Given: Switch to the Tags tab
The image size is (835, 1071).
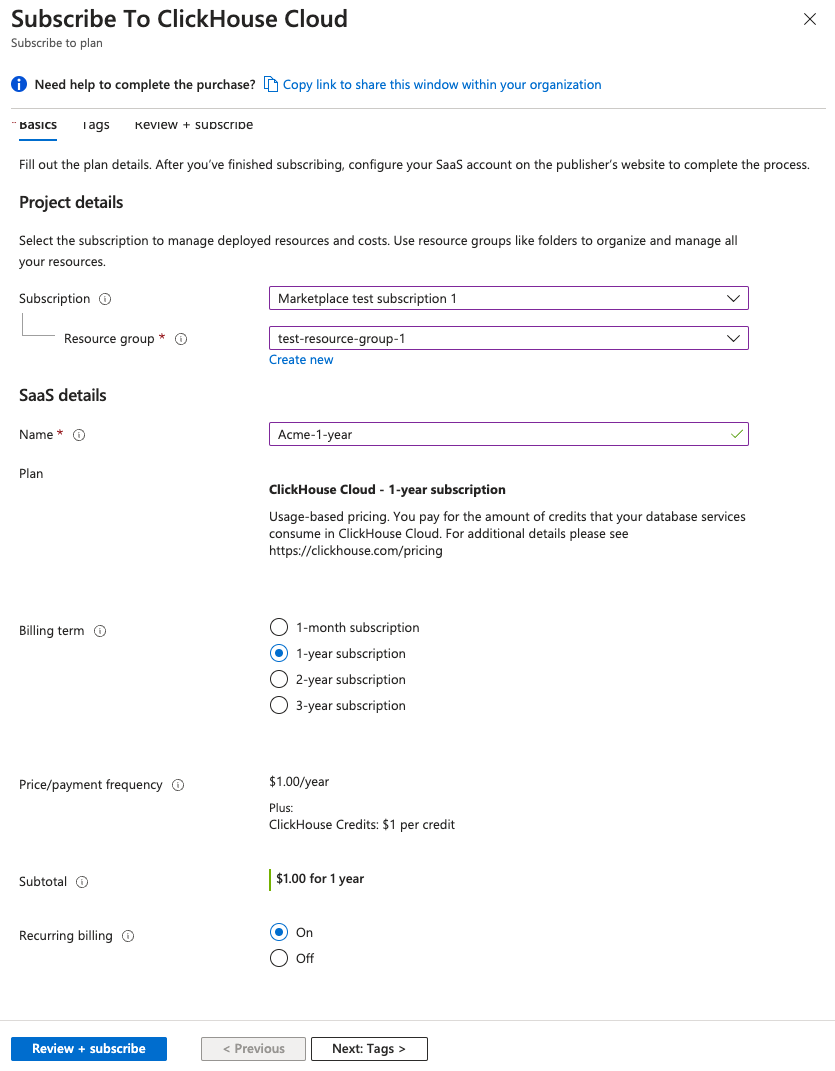Looking at the screenshot, I should (x=95, y=124).
